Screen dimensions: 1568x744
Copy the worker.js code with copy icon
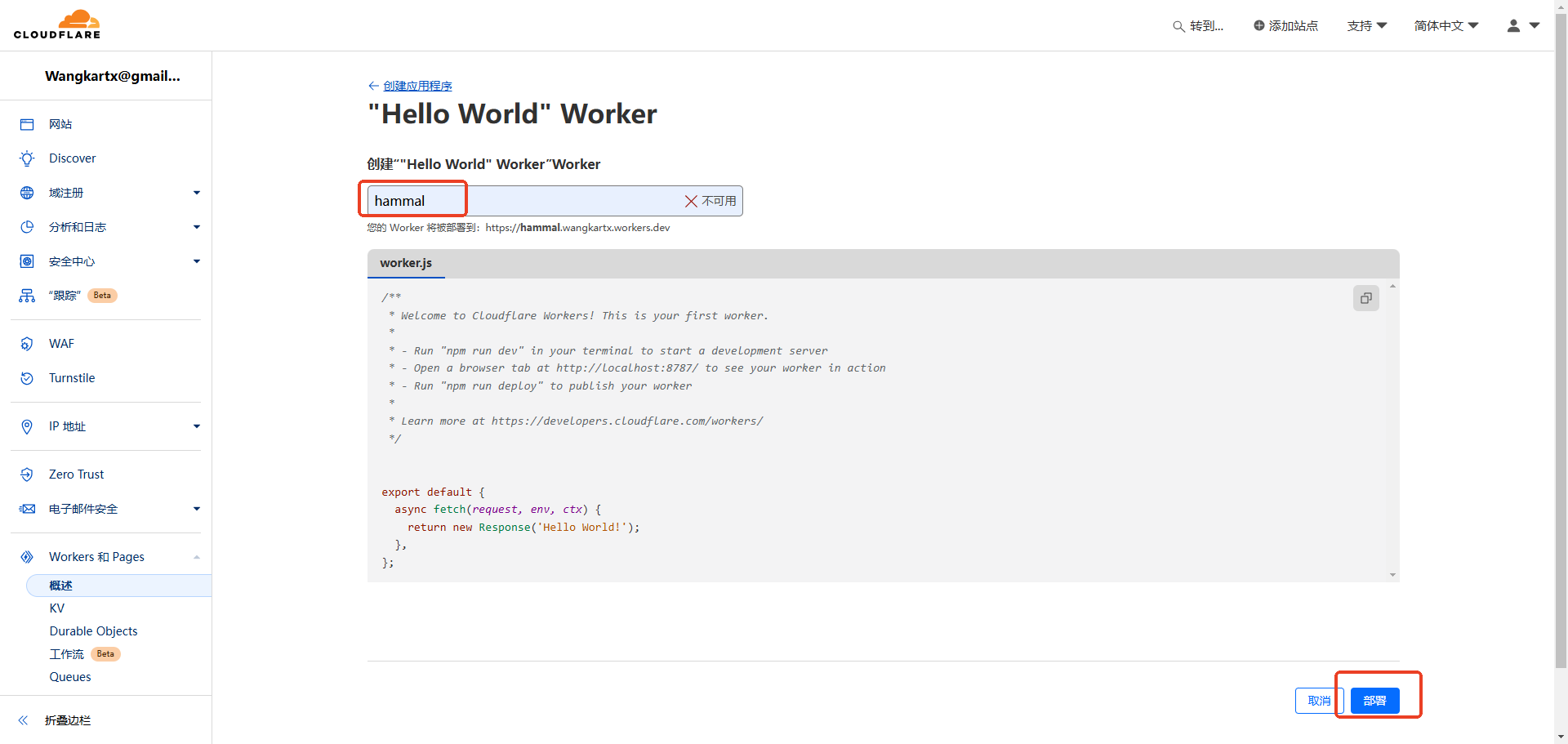tap(1365, 298)
